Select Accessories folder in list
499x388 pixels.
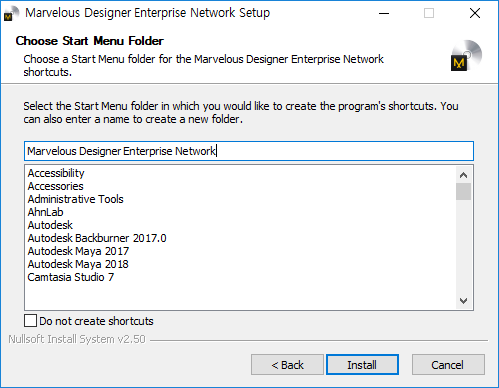(x=55, y=186)
